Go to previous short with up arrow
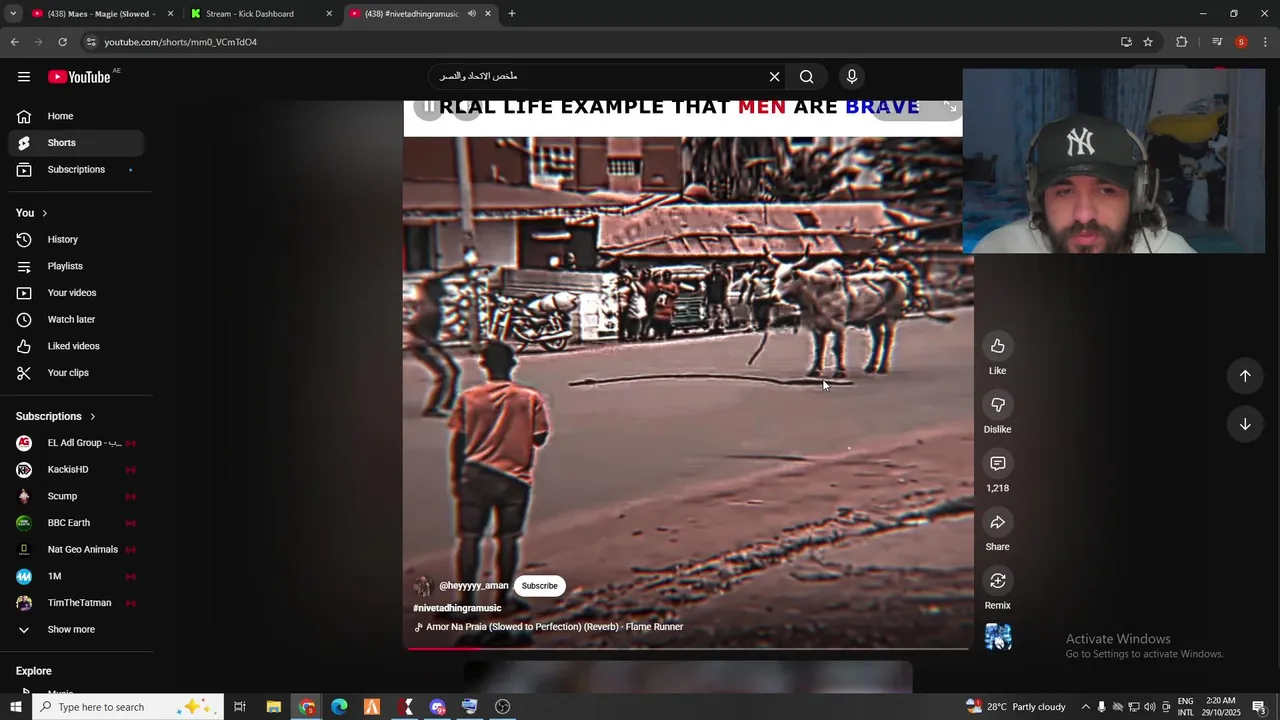This screenshot has width=1280, height=720. (1245, 376)
